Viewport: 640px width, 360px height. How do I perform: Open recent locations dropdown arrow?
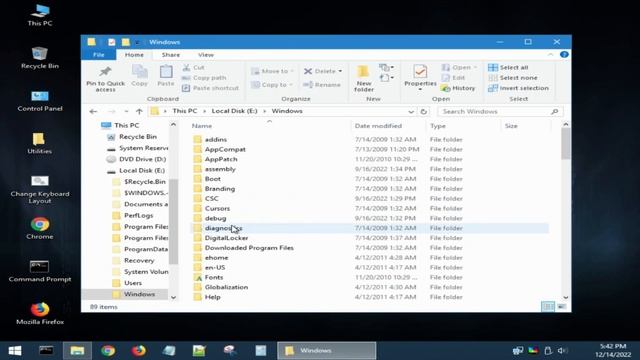(x=126, y=111)
